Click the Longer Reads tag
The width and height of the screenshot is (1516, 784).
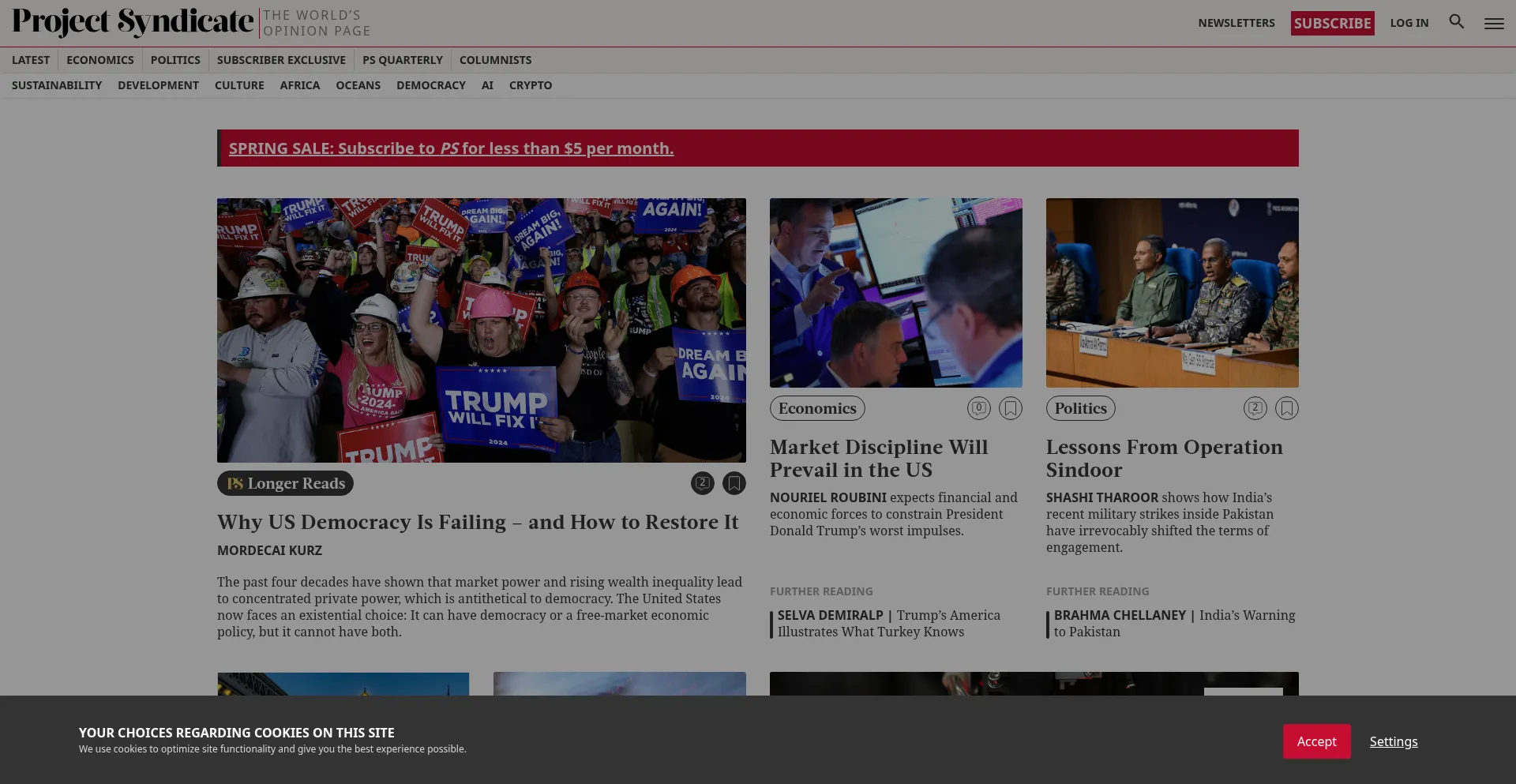[x=285, y=483]
